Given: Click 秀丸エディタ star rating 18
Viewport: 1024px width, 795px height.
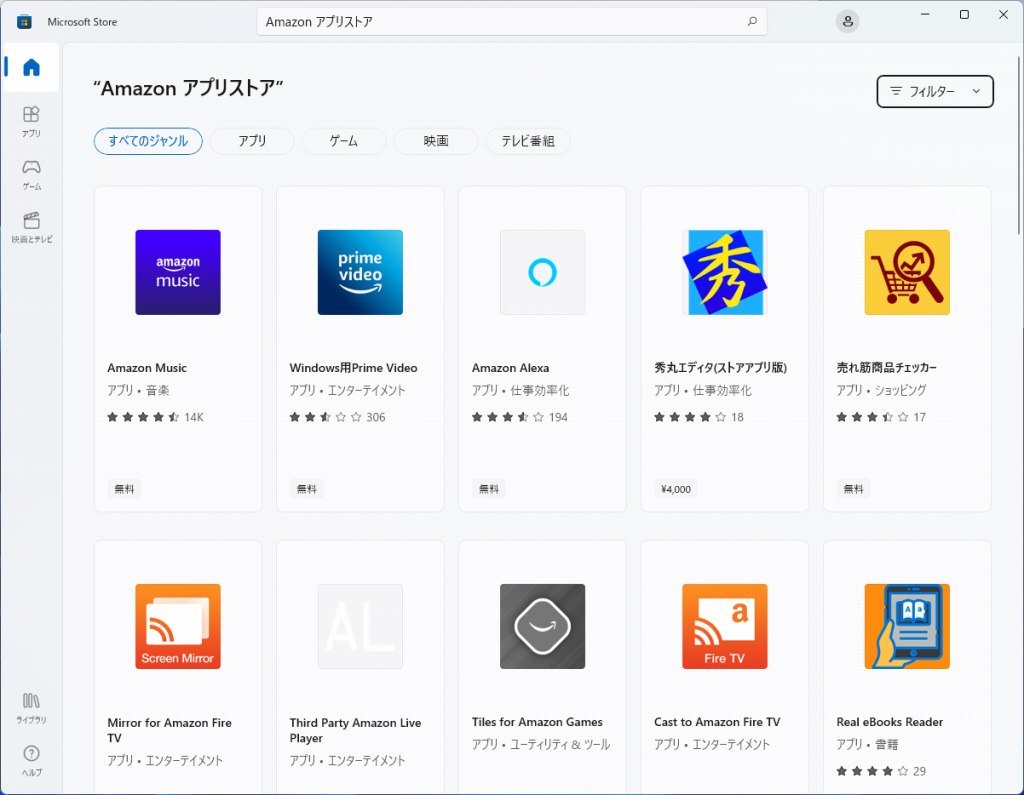Looking at the screenshot, I should [699, 417].
